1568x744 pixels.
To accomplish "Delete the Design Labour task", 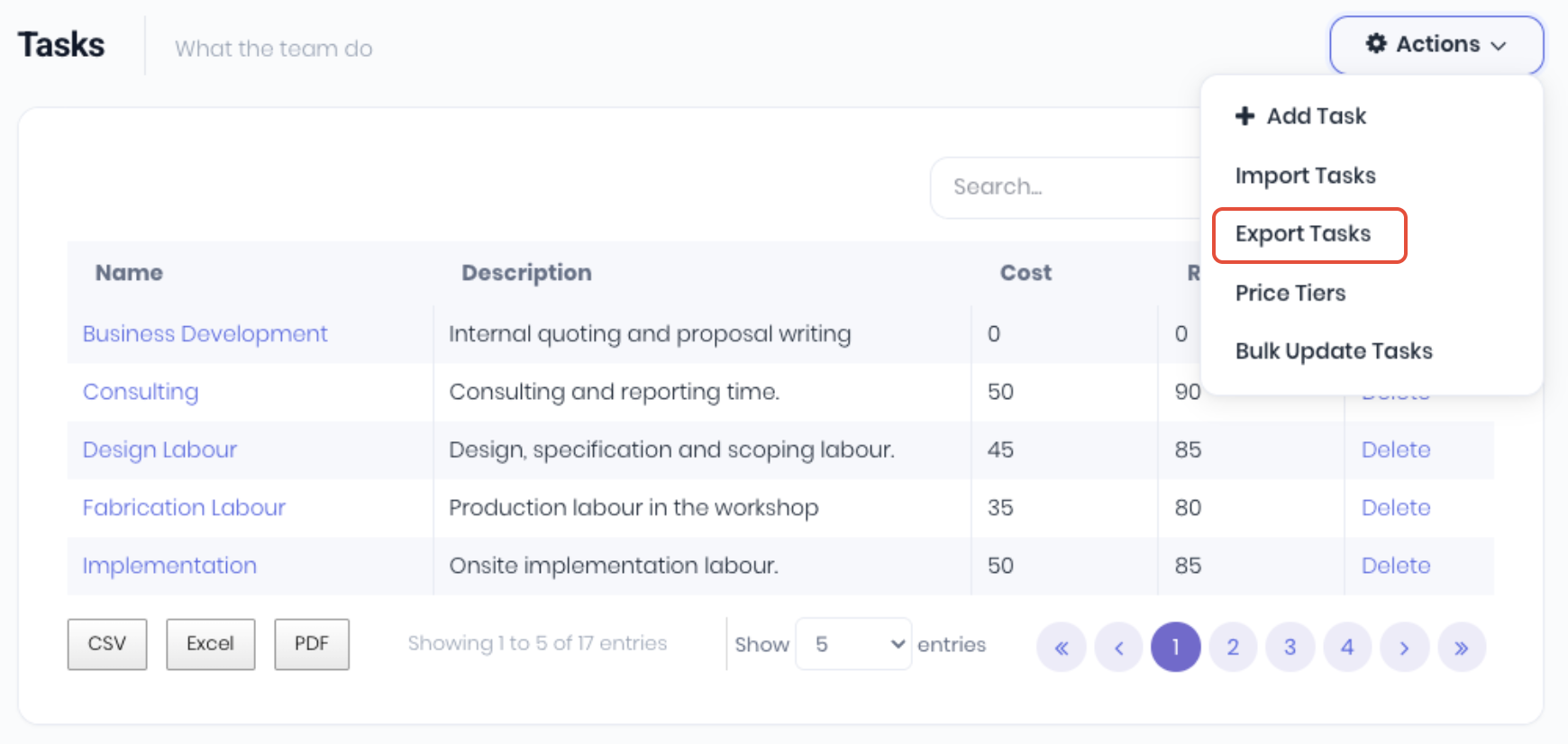I will pos(1395,449).
